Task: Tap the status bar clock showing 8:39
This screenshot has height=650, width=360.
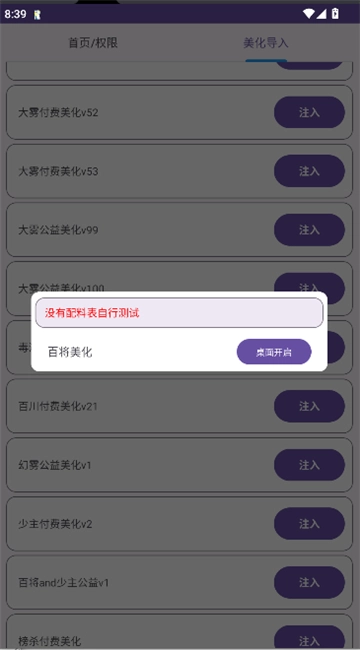Action: click(15, 14)
